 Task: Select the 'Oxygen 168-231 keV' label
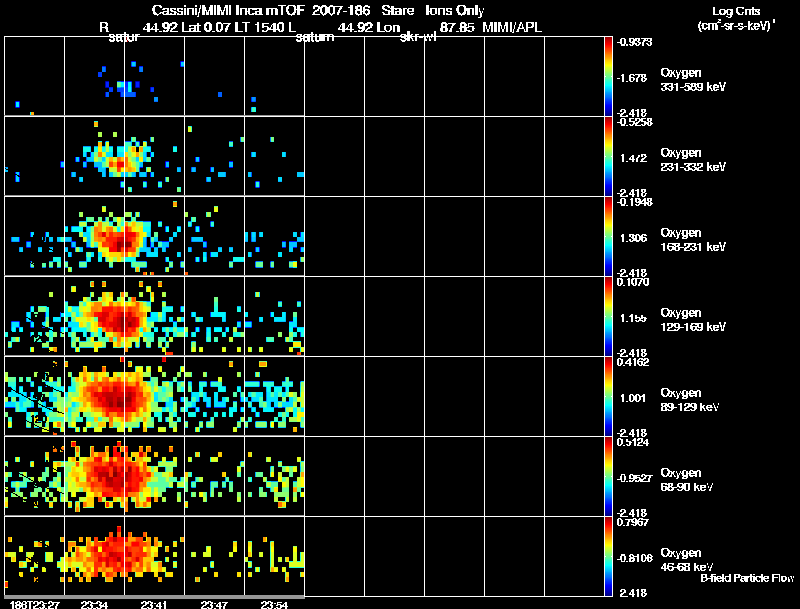coord(693,240)
